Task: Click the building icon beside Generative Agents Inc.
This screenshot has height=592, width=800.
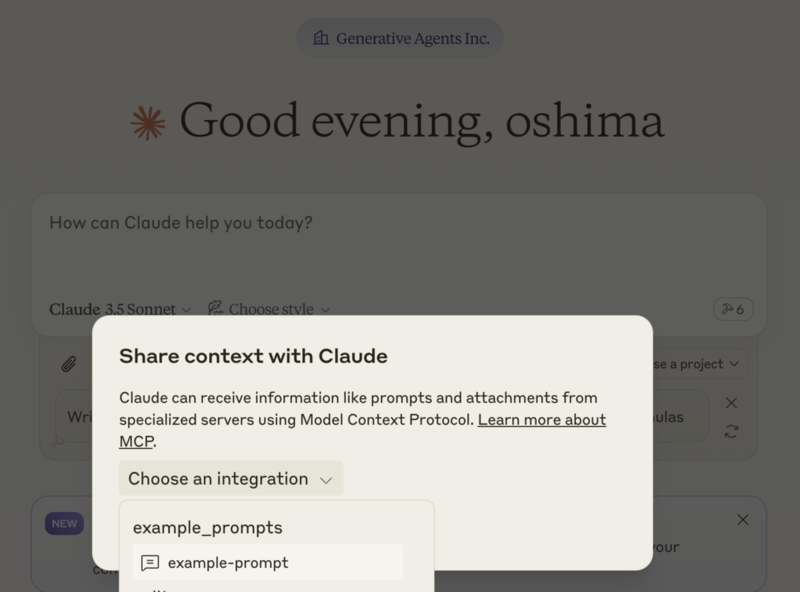Action: 320,38
